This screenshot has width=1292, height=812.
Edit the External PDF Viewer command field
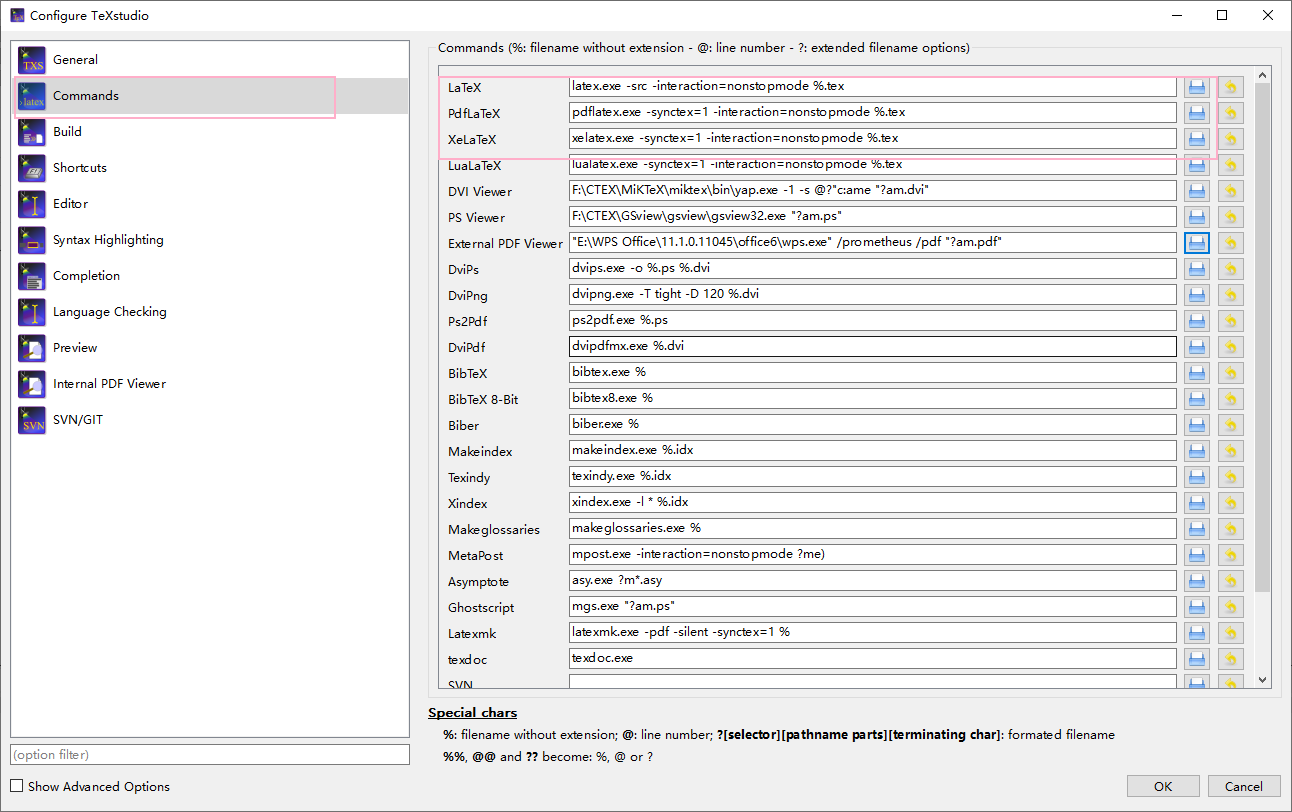tap(873, 243)
